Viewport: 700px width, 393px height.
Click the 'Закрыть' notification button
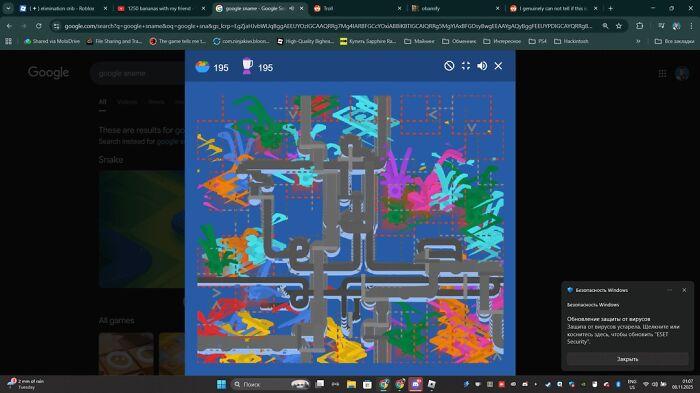tap(627, 359)
